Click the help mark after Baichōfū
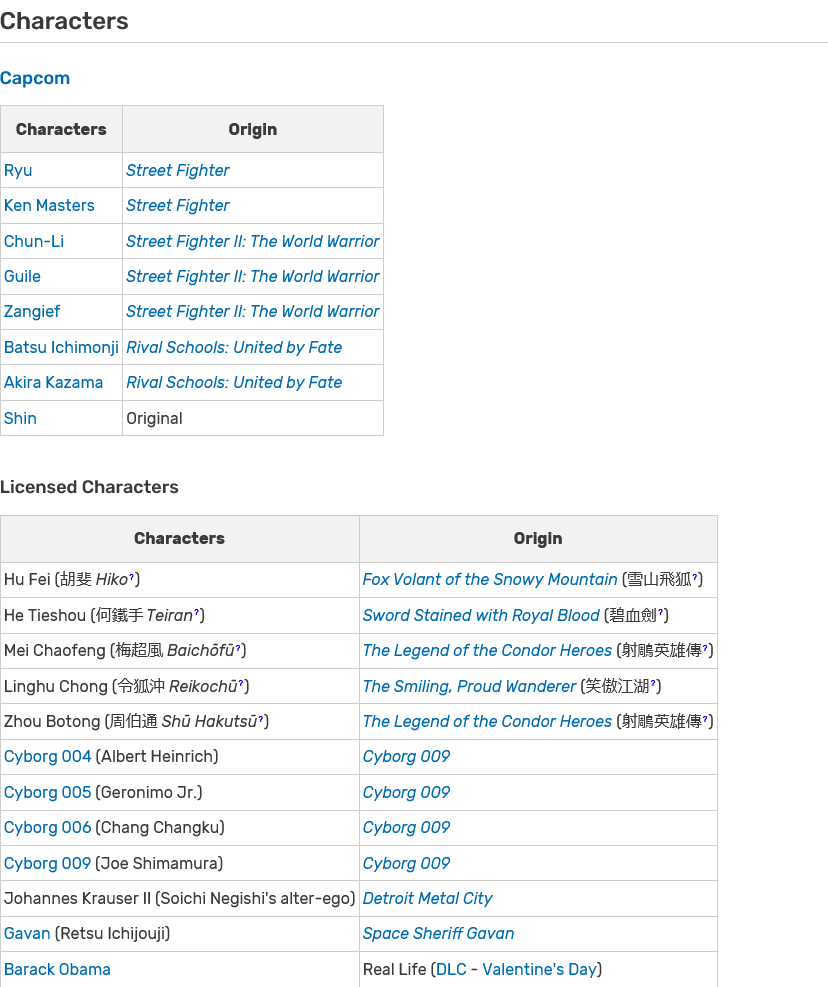 tap(238, 648)
